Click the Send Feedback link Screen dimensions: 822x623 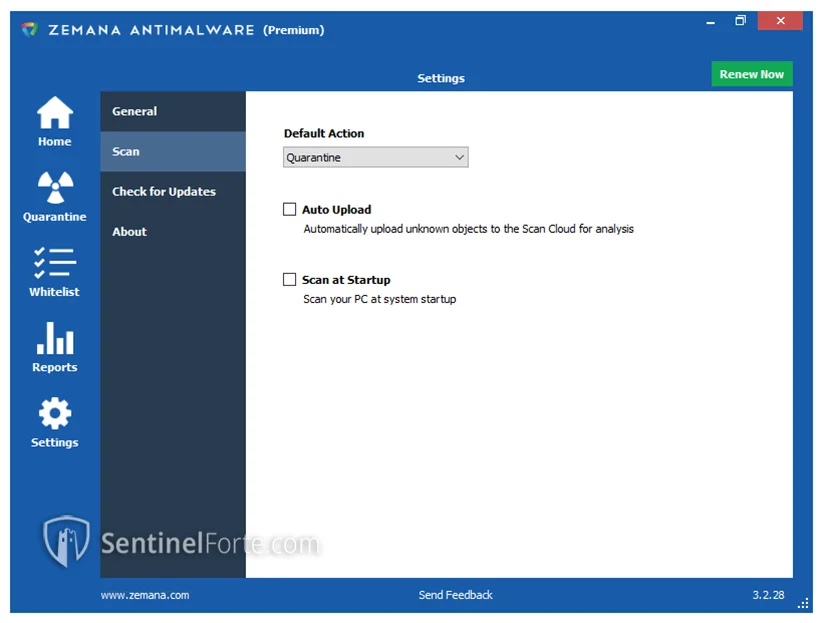point(456,595)
